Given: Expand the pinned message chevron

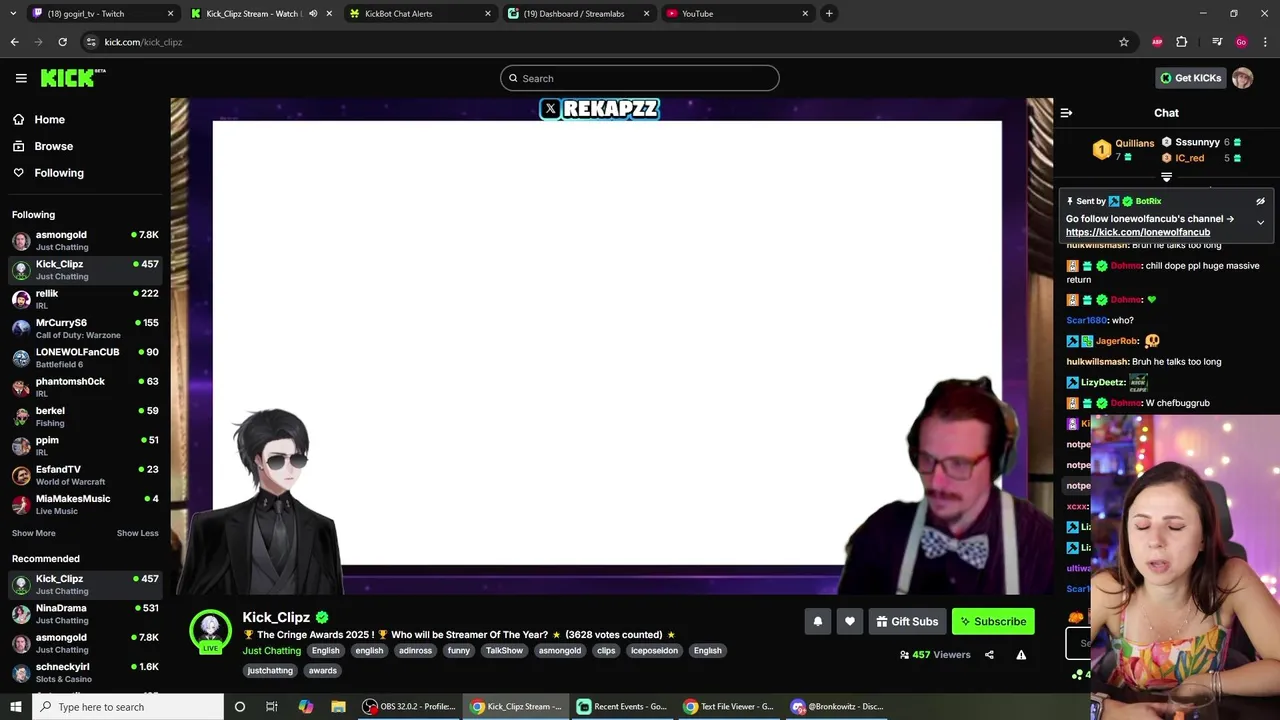Looking at the screenshot, I should click(x=1260, y=222).
